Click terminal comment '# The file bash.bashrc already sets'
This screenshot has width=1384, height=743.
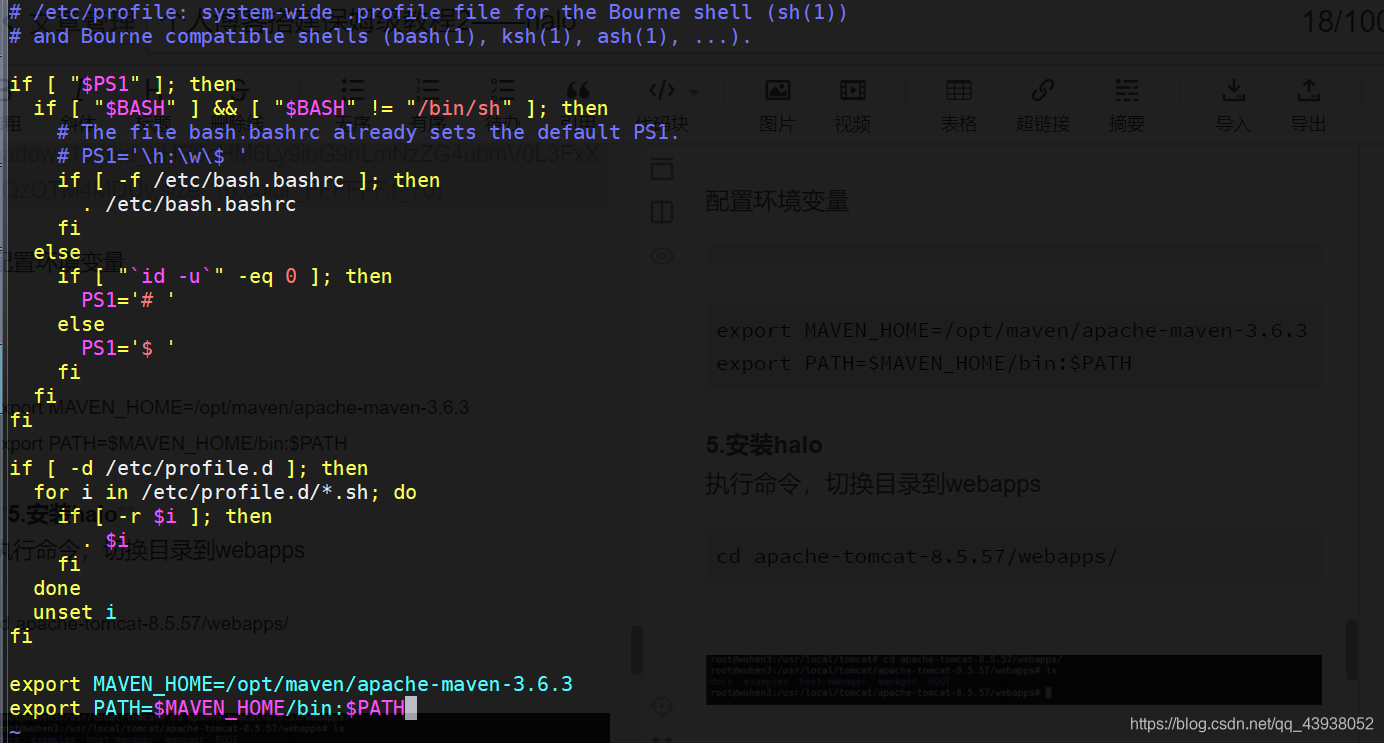(369, 132)
